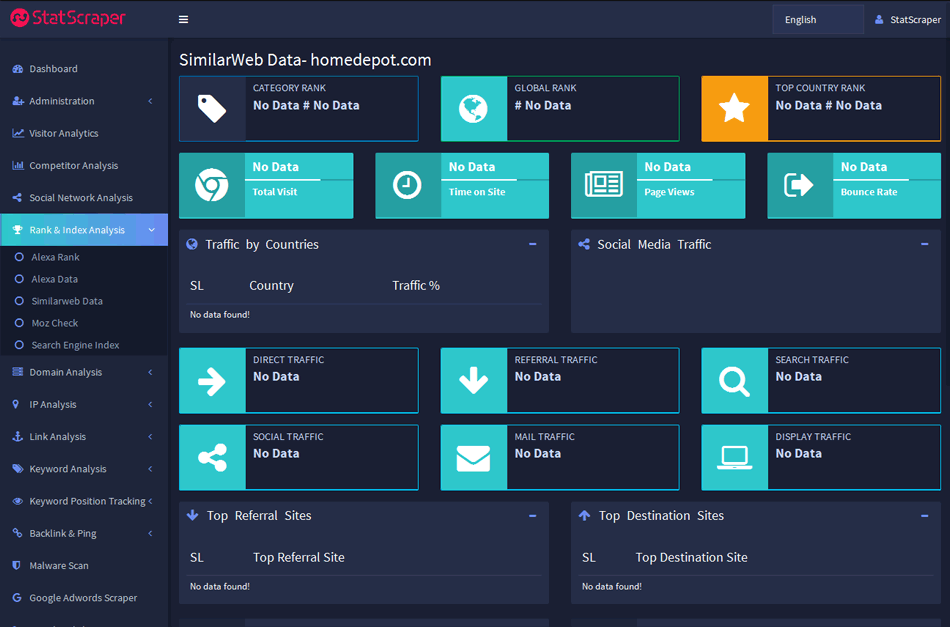The height and width of the screenshot is (627, 950).
Task: Click the Direct Traffic arrow icon
Action: coord(212,382)
